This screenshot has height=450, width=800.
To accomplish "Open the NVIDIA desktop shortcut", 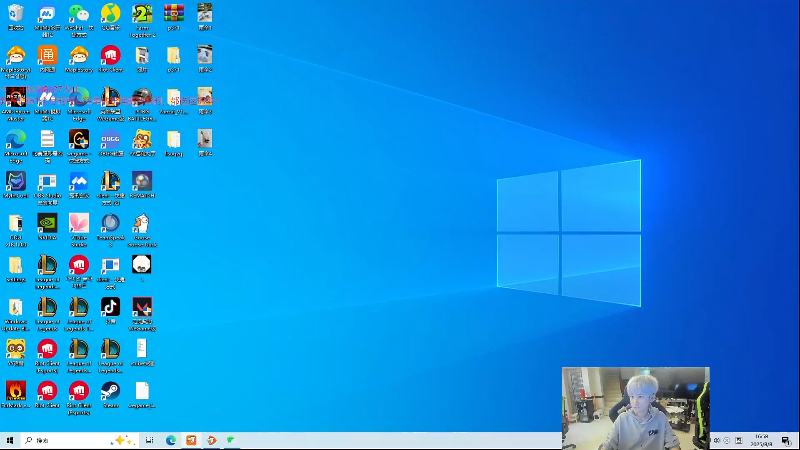I will [x=47, y=223].
